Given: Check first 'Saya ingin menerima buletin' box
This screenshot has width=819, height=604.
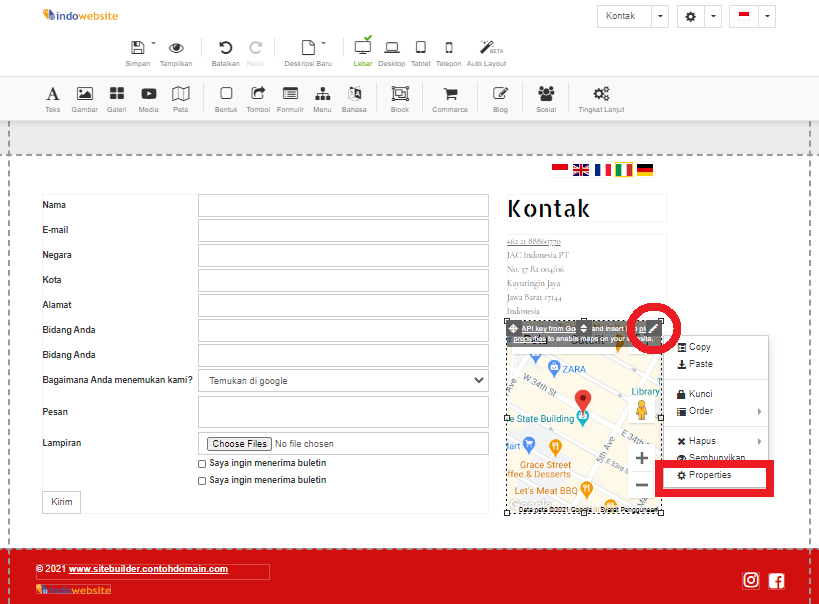Looking at the screenshot, I should (202, 464).
